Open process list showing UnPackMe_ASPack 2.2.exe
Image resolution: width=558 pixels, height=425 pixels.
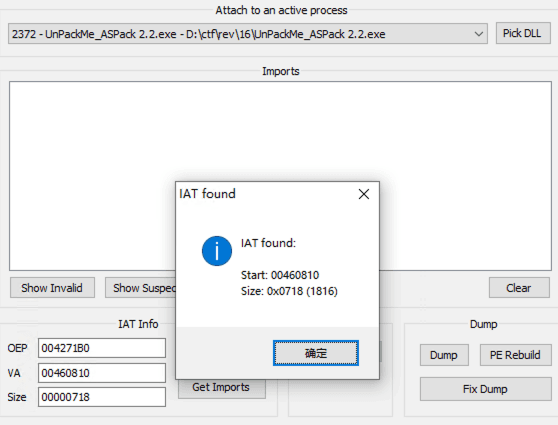(x=248, y=34)
